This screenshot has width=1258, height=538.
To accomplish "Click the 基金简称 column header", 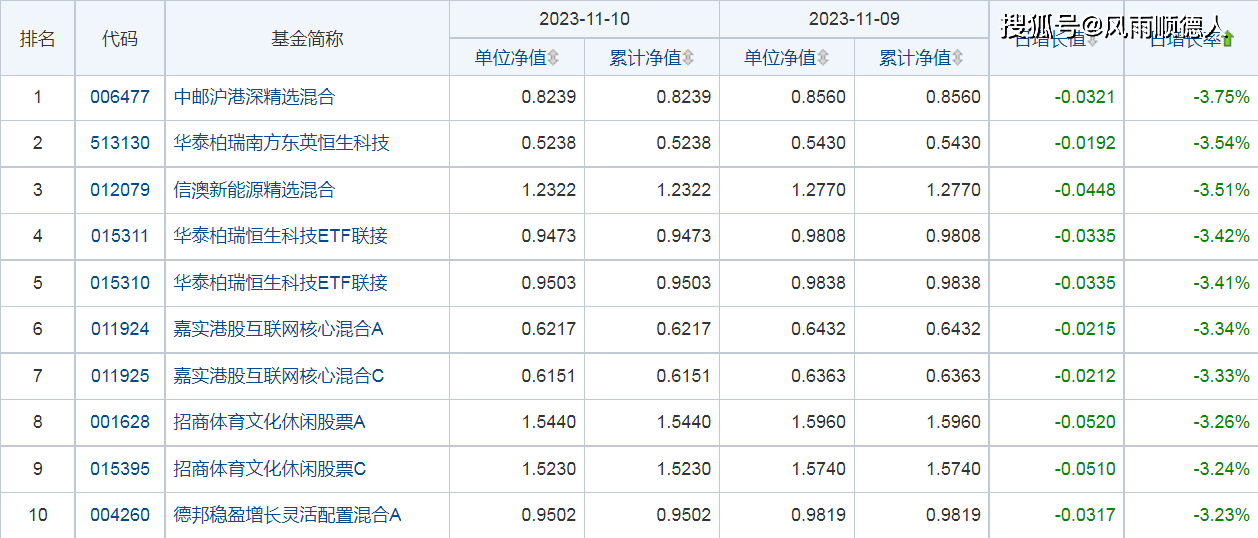I will pyautogui.click(x=307, y=39).
